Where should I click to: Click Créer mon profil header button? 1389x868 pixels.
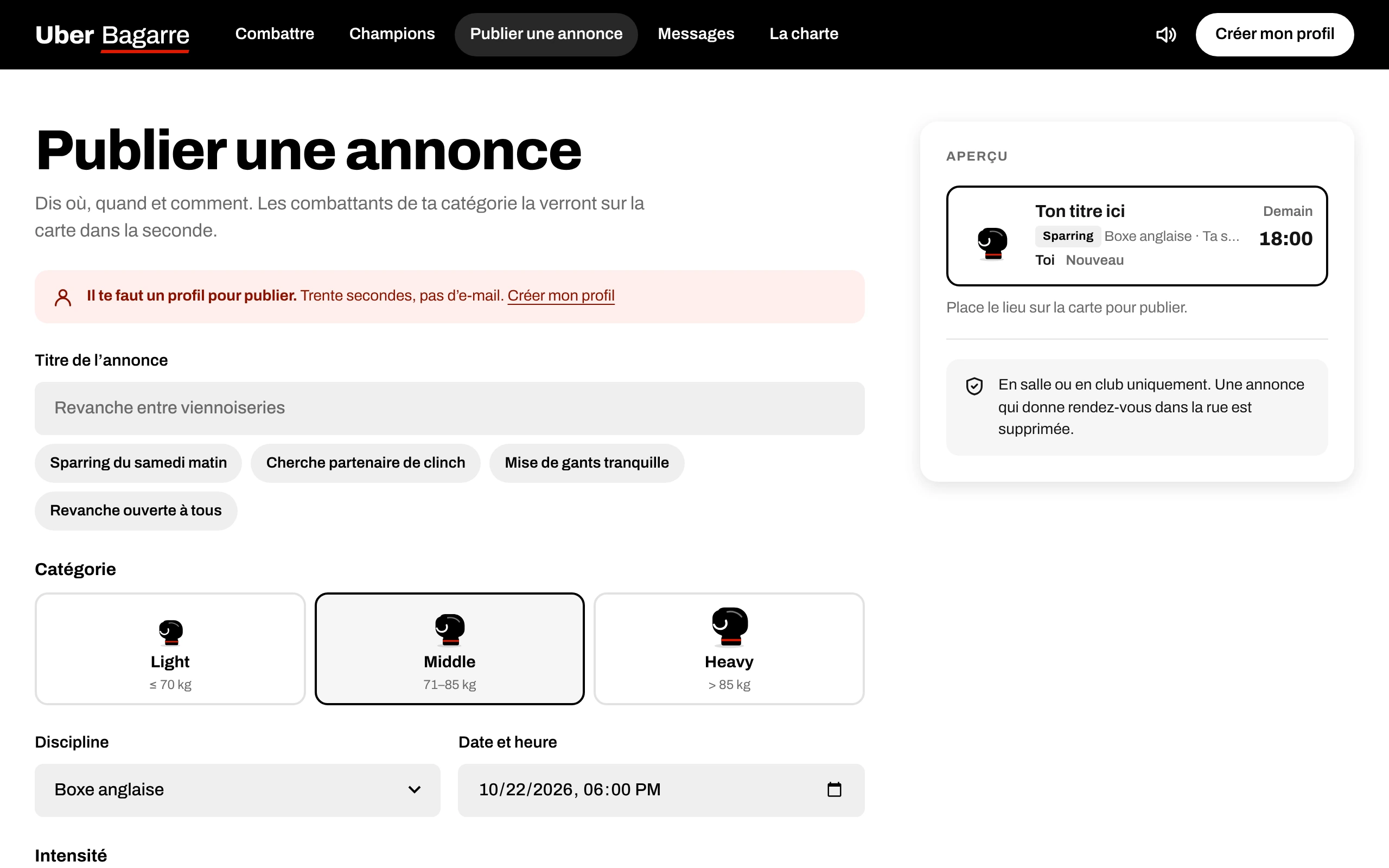click(x=1274, y=34)
